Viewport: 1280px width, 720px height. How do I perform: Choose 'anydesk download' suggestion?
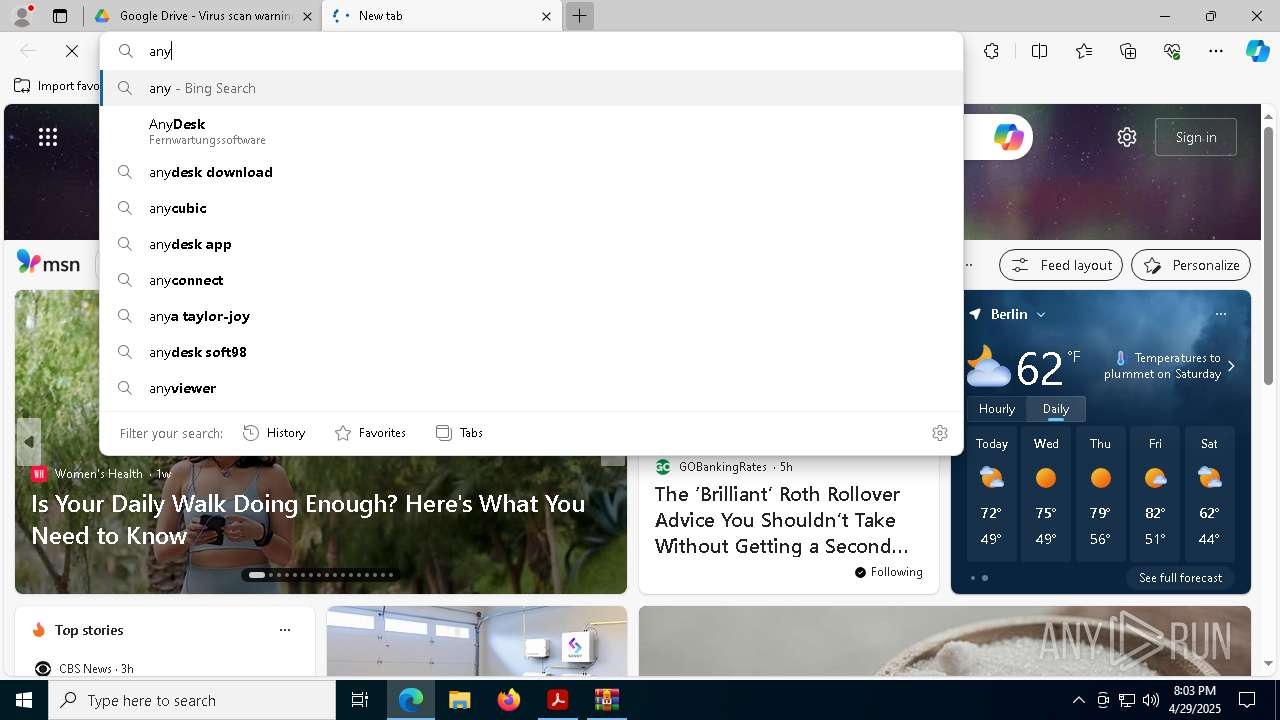click(531, 172)
